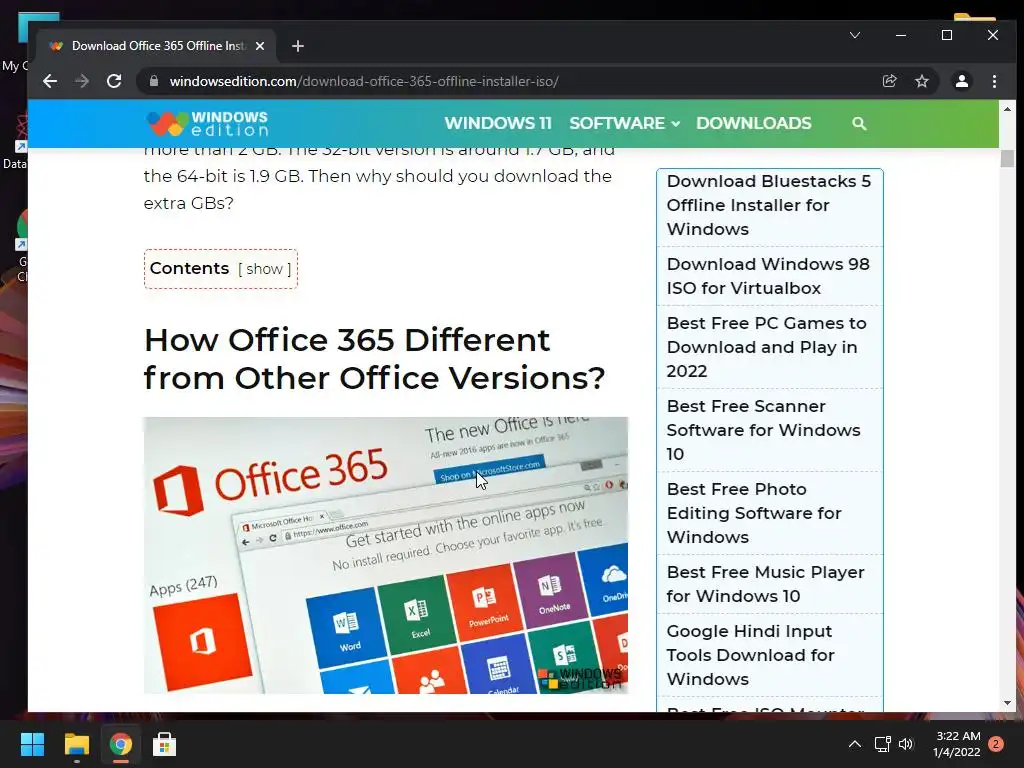This screenshot has width=1024, height=768.
Task: Go back with the browser back arrow
Action: 50,81
